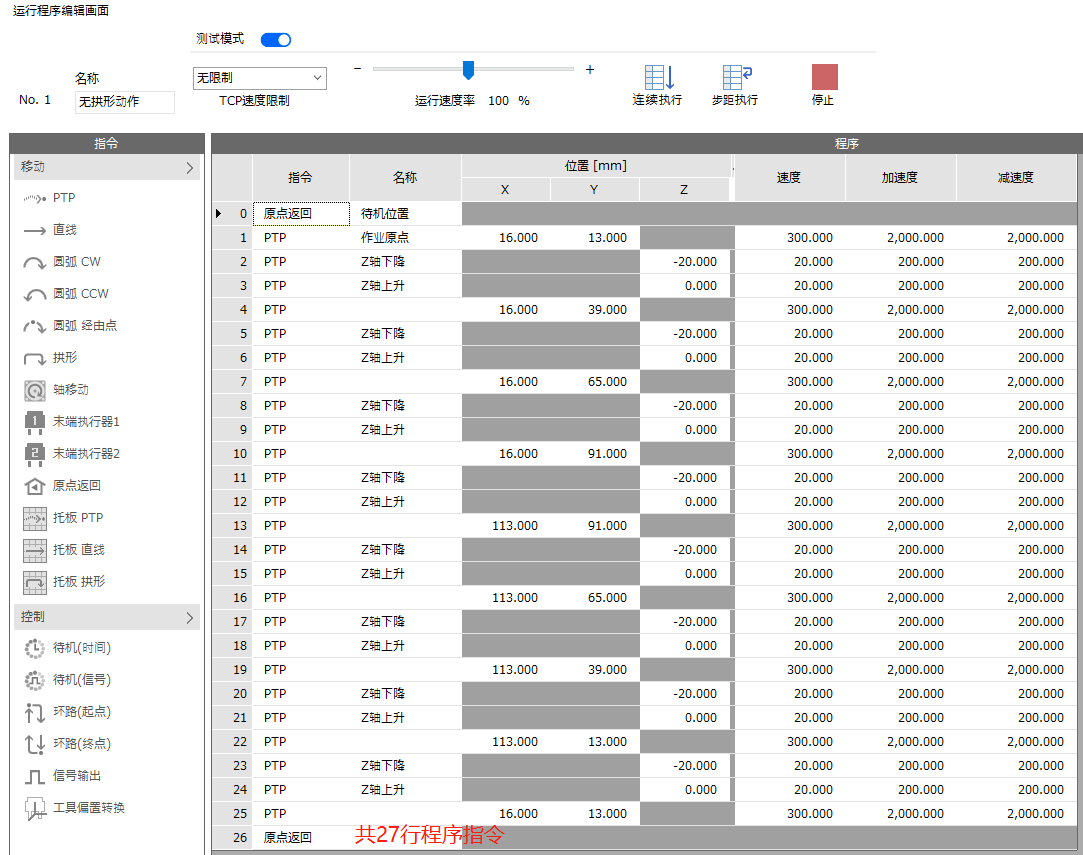The image size is (1083, 855).
Task: Choose the 直线 linear move command
Action: coord(36,231)
